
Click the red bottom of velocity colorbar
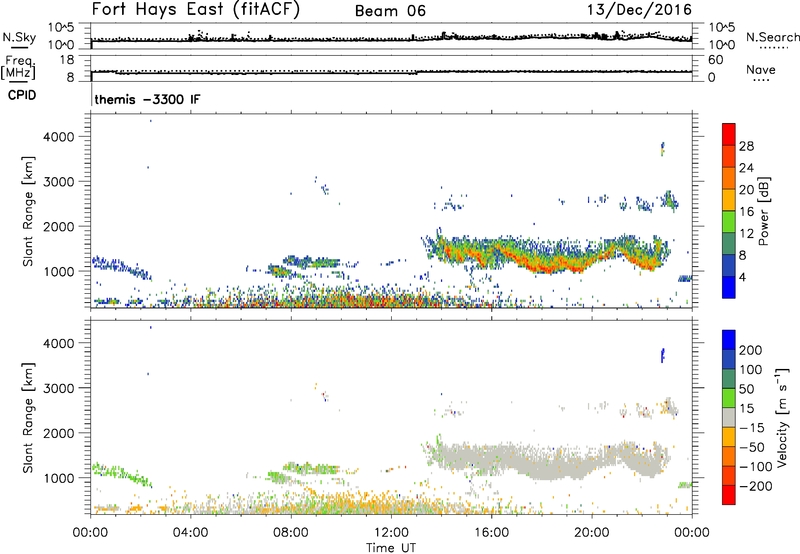[729, 495]
